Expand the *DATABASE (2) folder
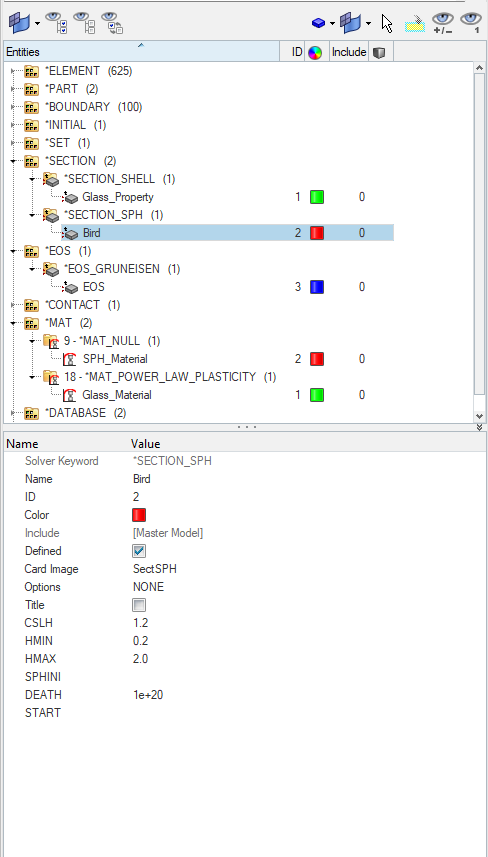The height and width of the screenshot is (857, 488). tap(13, 413)
